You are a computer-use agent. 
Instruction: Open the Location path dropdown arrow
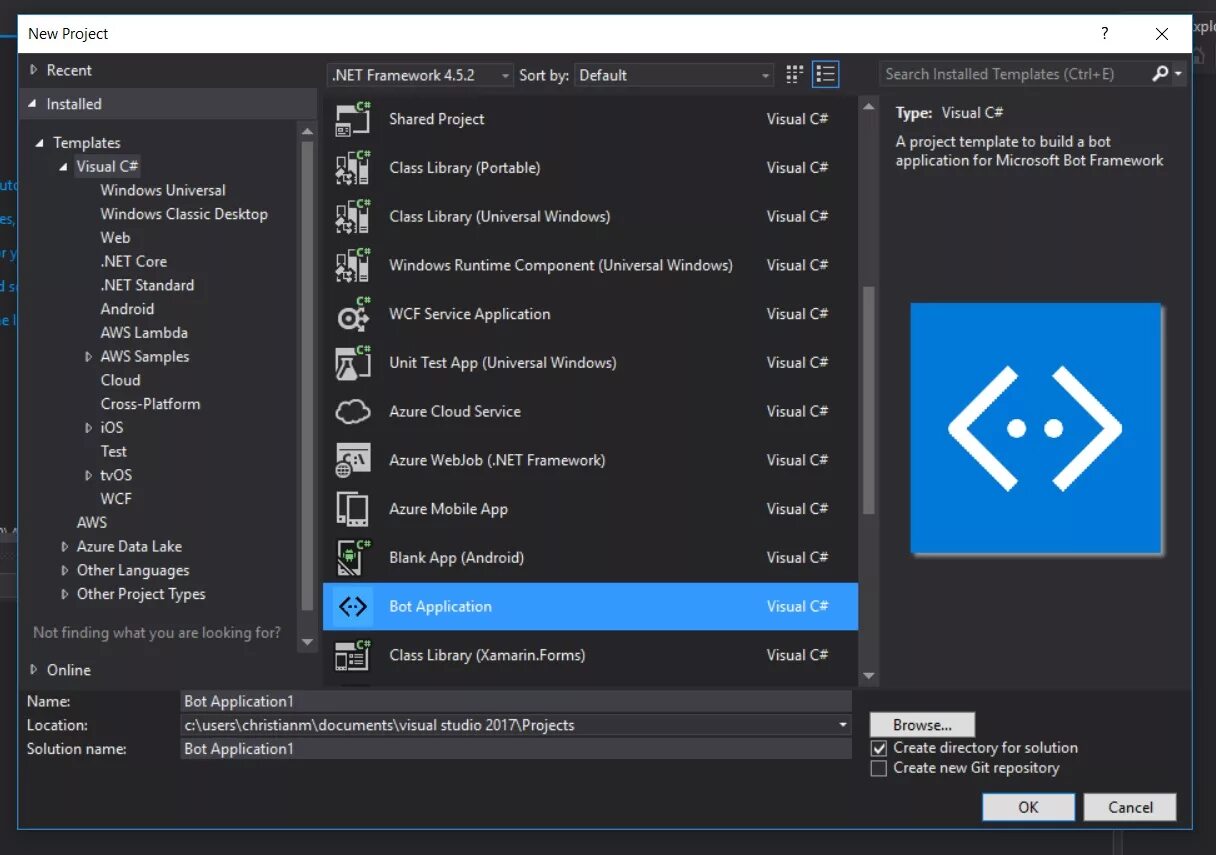coord(843,725)
